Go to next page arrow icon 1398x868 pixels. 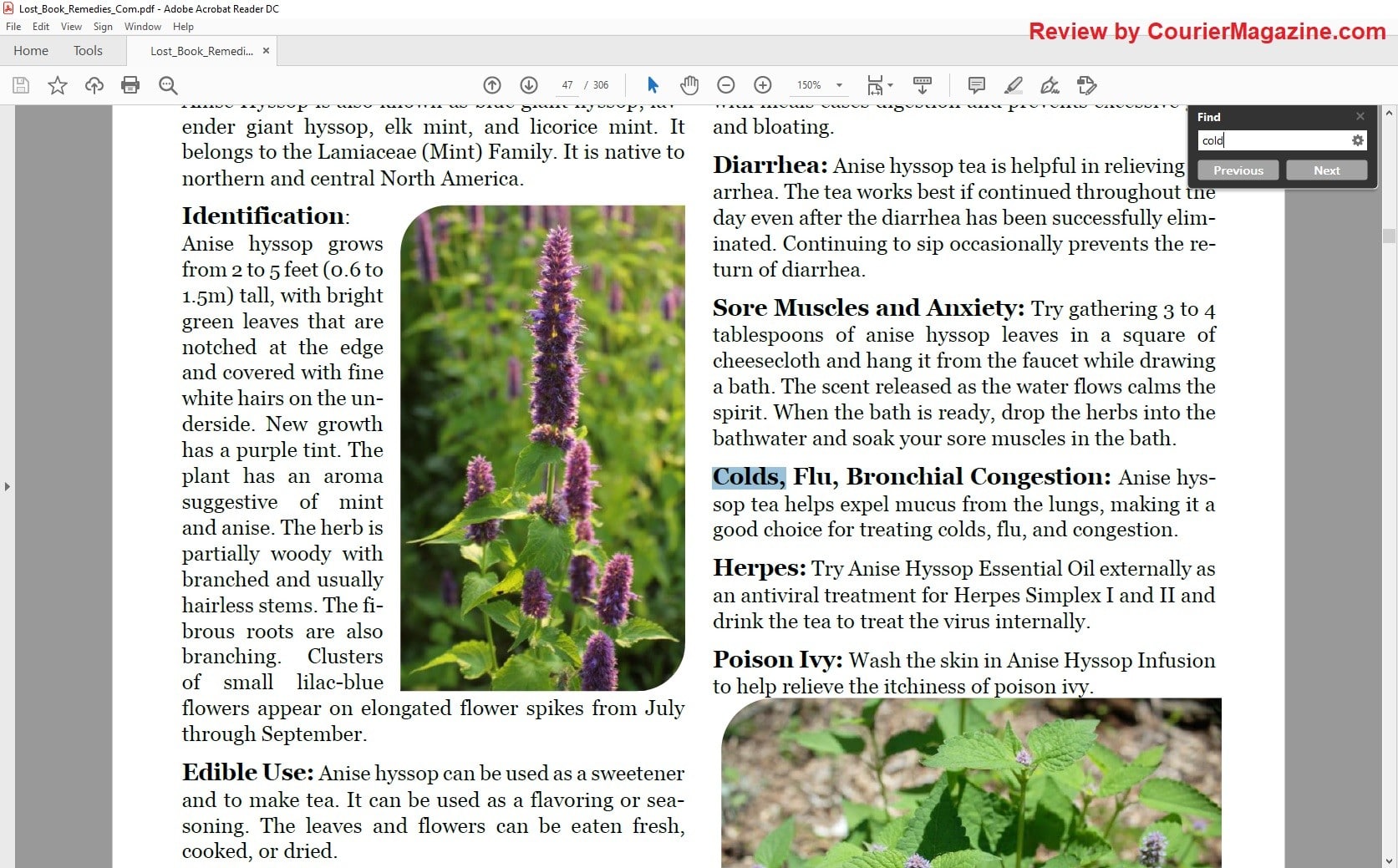pos(529,85)
